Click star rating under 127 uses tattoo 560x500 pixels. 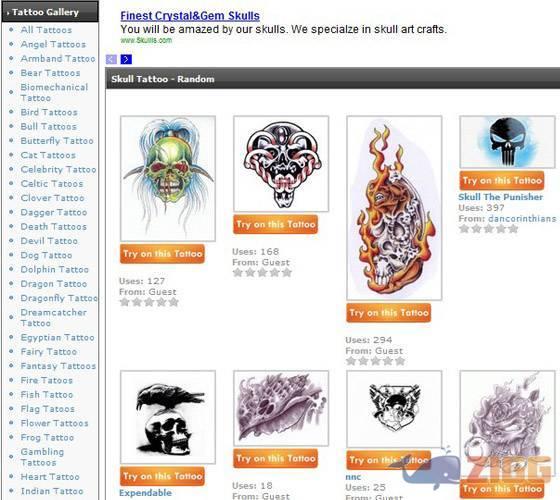pos(149,302)
